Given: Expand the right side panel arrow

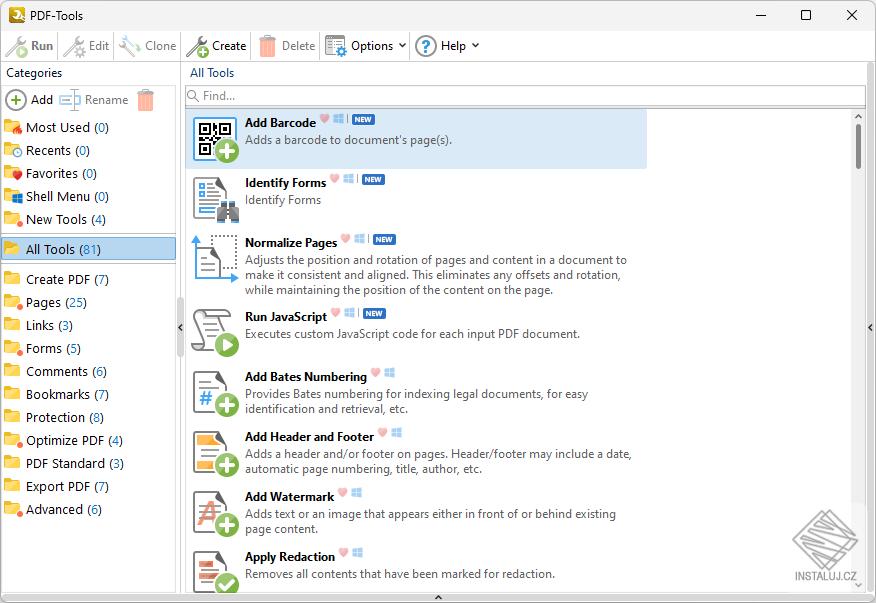Looking at the screenshot, I should coord(870,327).
